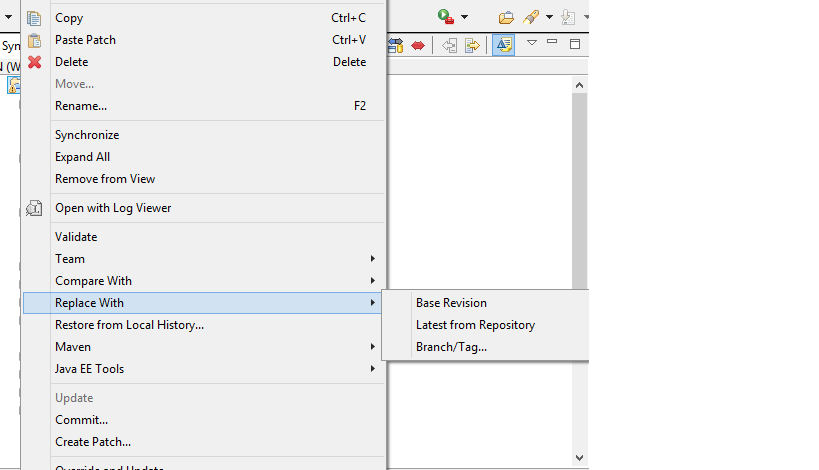Click the red X Delete icon

34,62
